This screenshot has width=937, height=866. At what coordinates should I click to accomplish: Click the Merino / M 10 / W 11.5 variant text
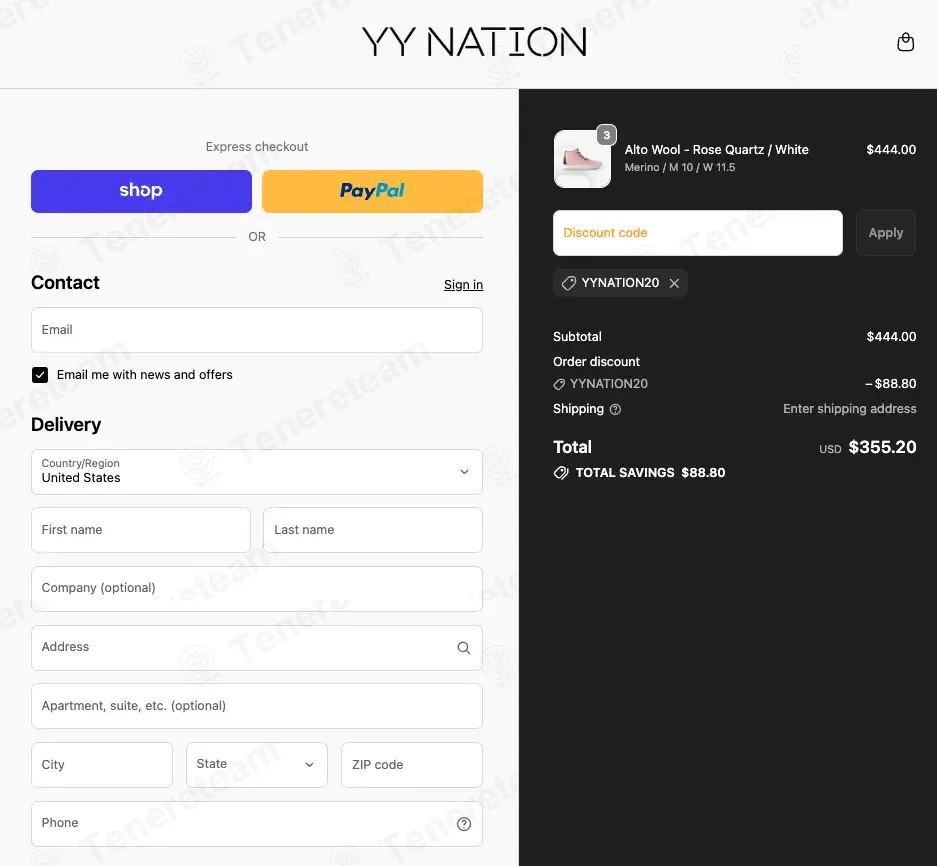coord(679,167)
